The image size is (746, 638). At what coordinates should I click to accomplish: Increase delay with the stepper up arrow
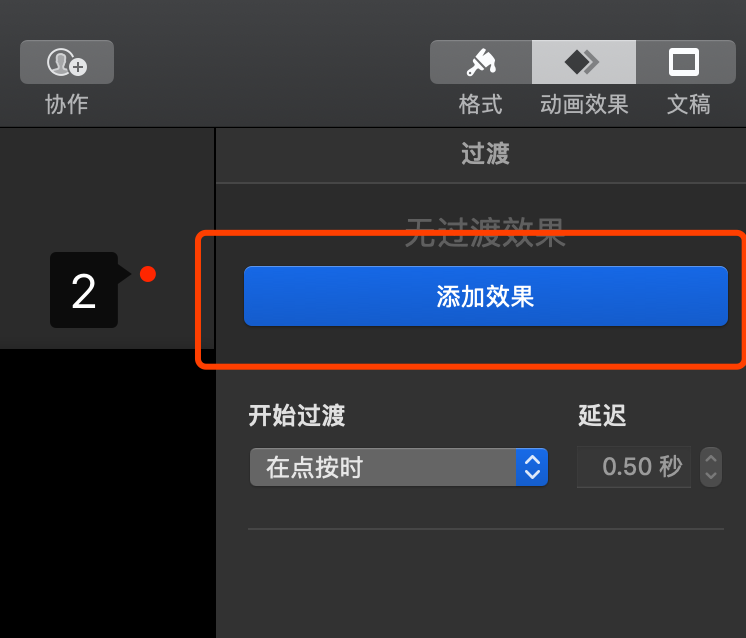711,458
